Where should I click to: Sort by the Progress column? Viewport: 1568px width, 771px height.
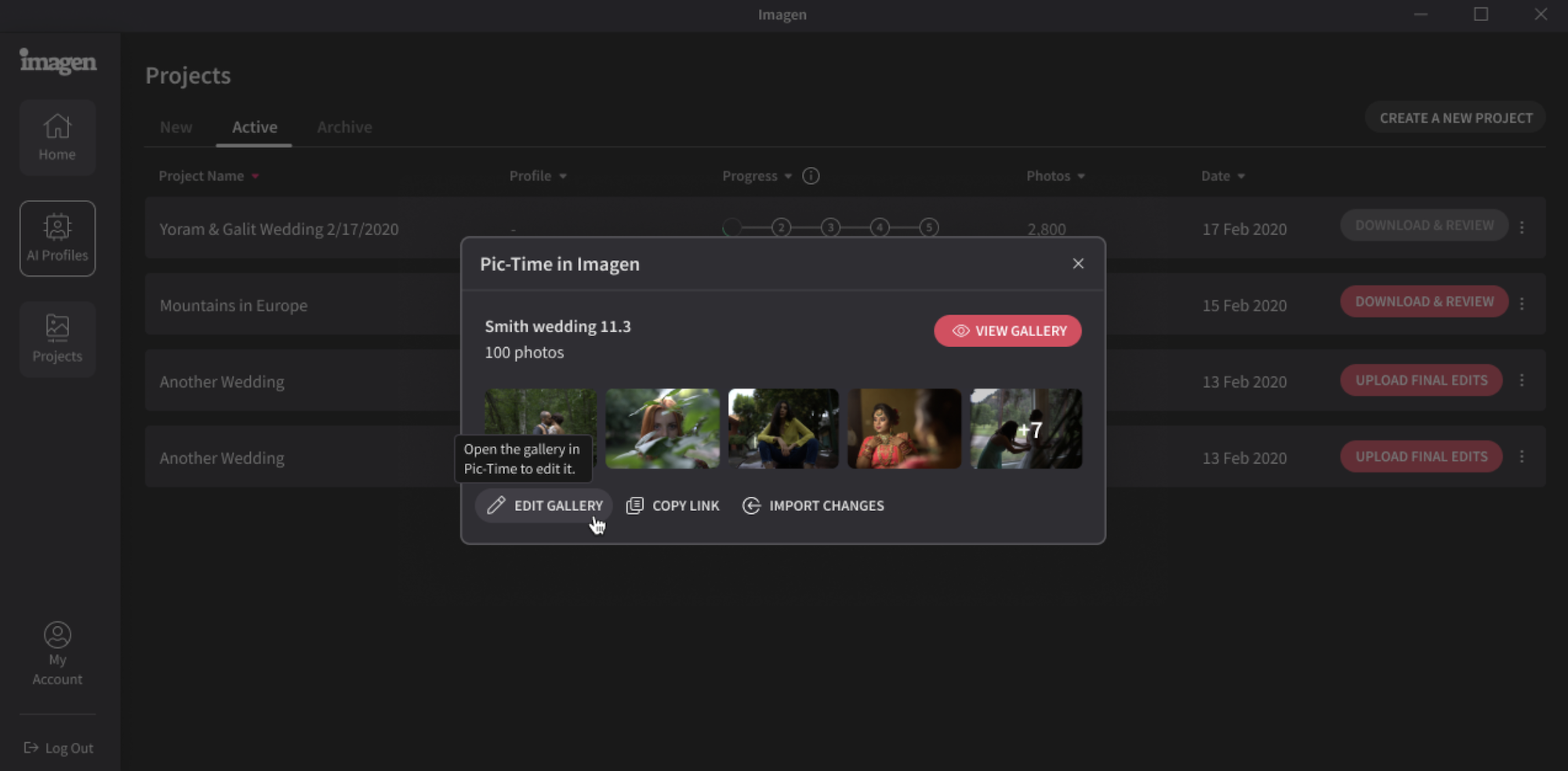[x=757, y=176]
